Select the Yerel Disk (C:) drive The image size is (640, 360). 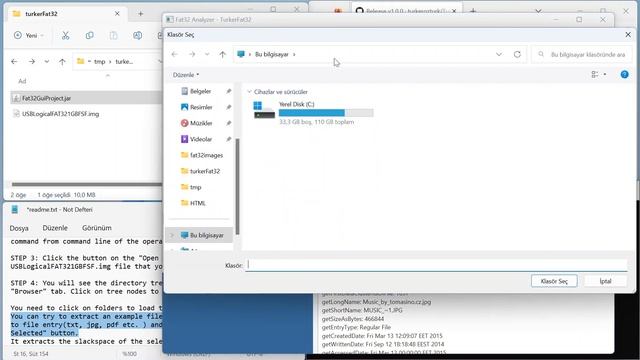point(313,113)
